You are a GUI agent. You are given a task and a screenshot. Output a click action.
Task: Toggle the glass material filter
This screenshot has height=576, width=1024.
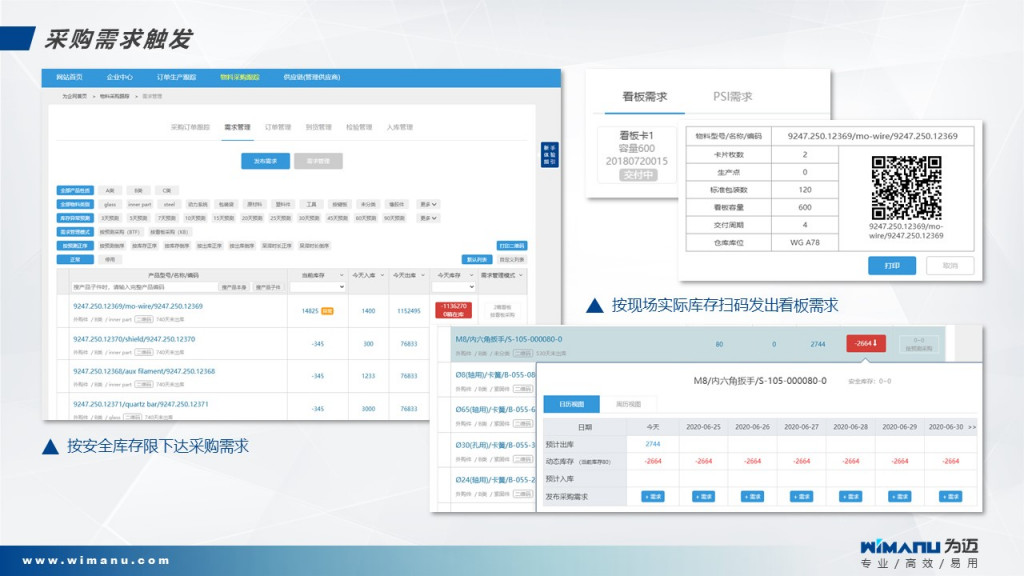109,203
